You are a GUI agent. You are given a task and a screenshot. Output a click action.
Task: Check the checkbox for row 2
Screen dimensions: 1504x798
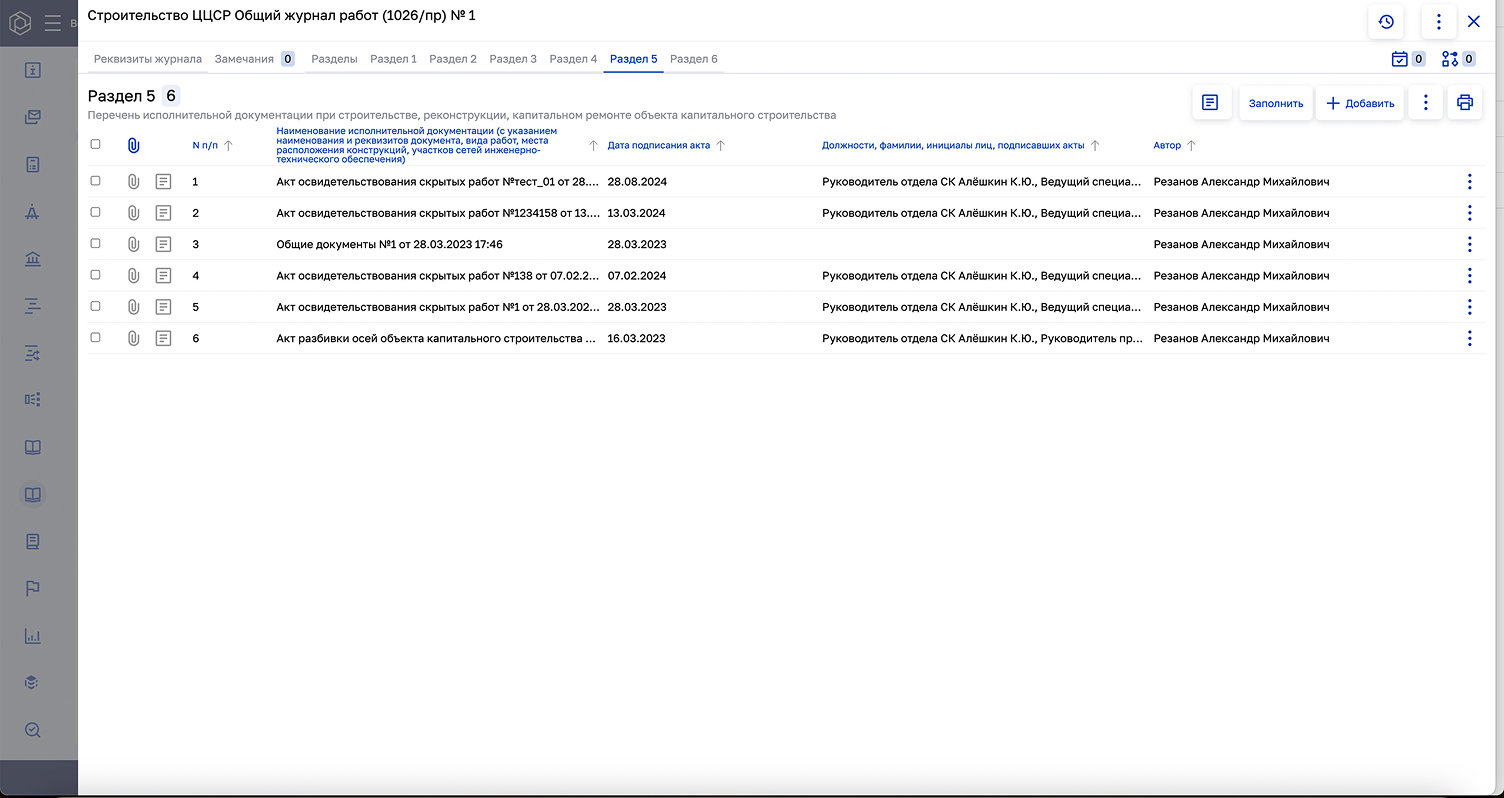coord(96,212)
